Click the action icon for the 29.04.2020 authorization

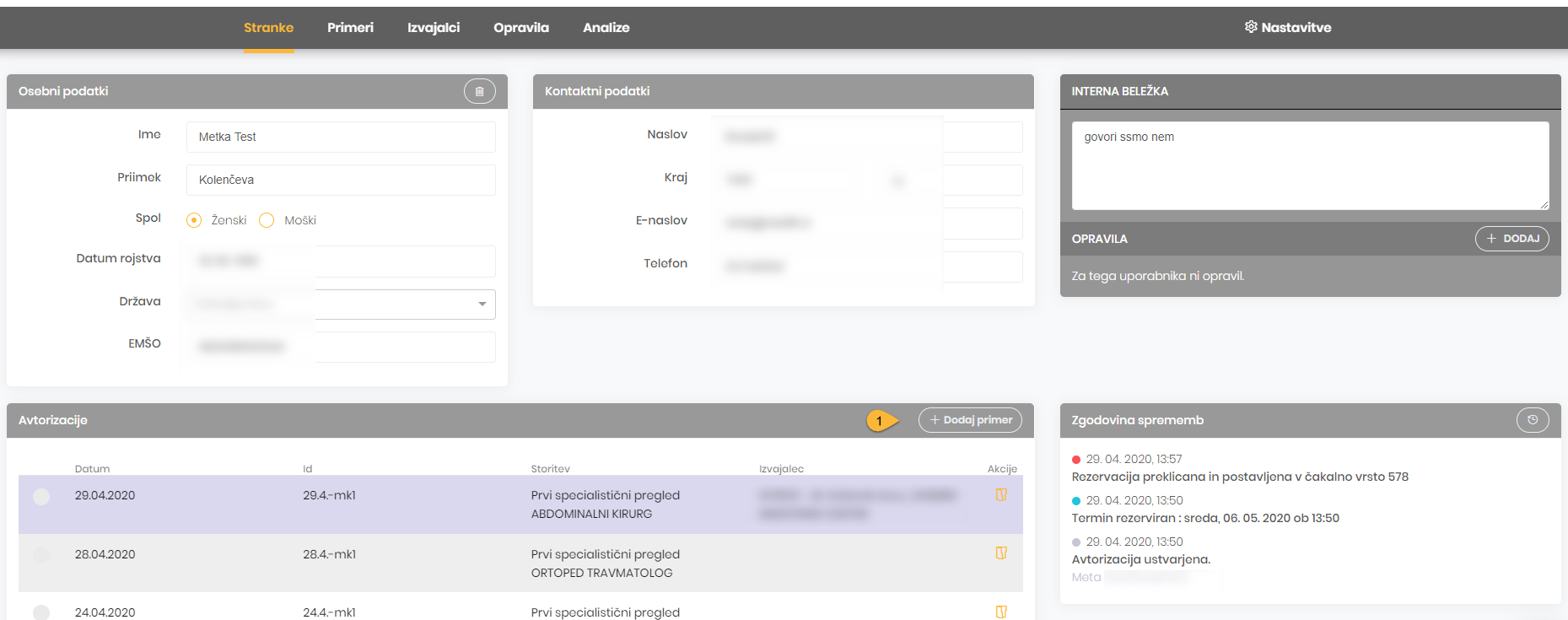click(x=1001, y=495)
